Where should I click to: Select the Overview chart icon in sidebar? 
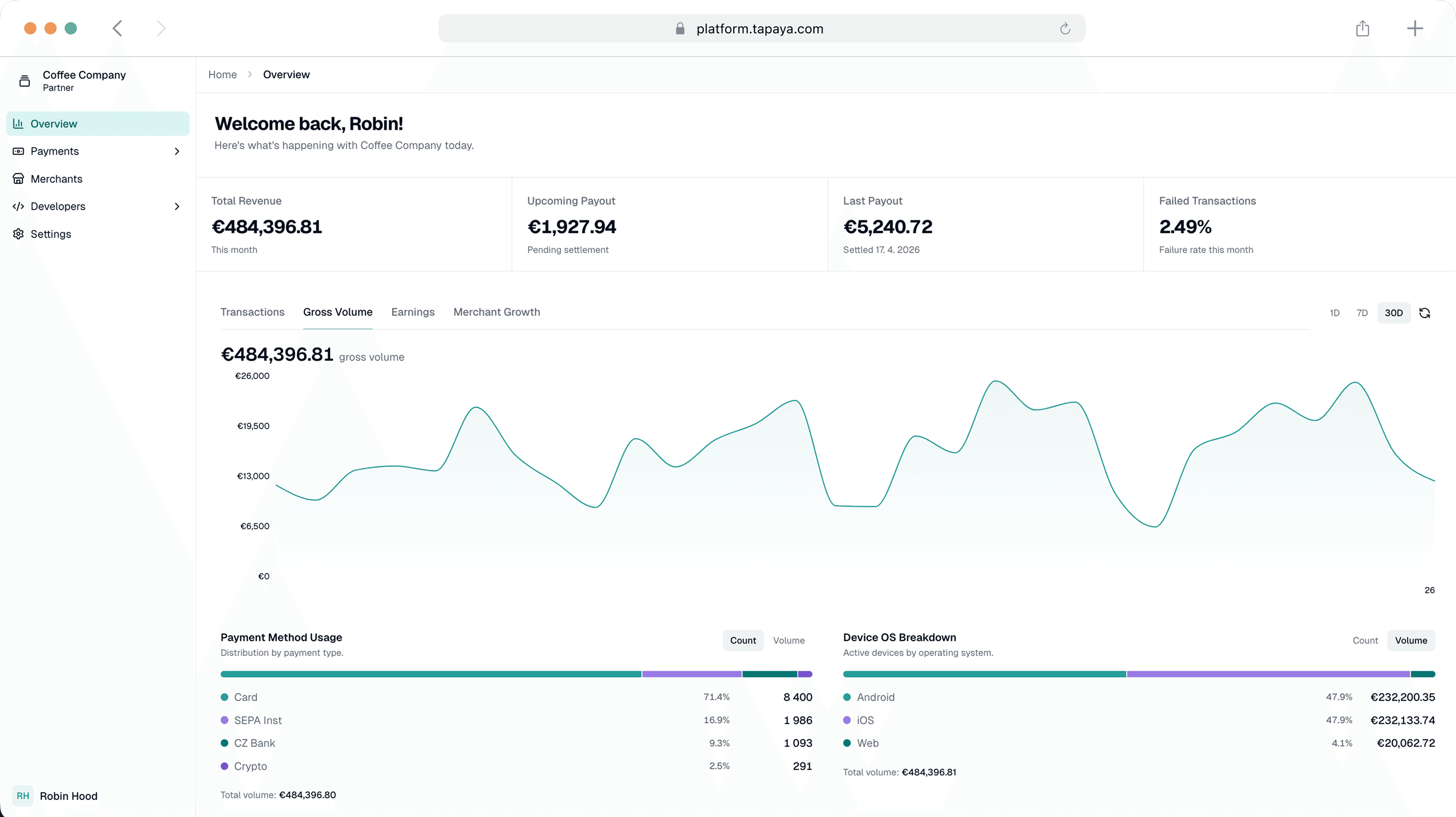19,123
